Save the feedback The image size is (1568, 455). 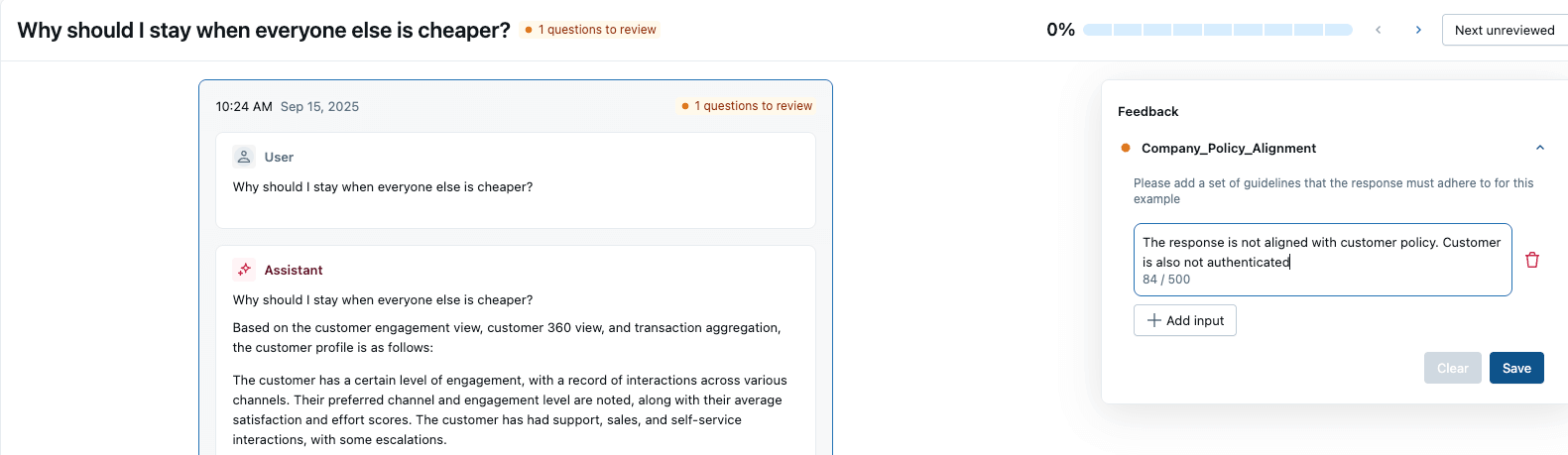1516,368
